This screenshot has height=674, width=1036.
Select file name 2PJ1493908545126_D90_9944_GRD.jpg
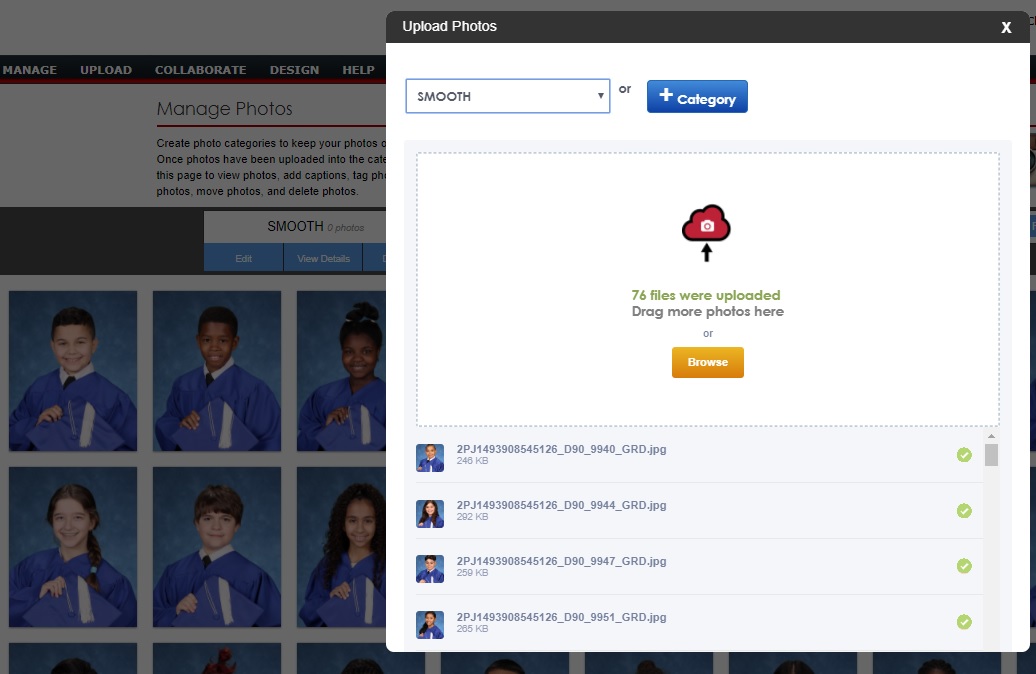click(561, 506)
